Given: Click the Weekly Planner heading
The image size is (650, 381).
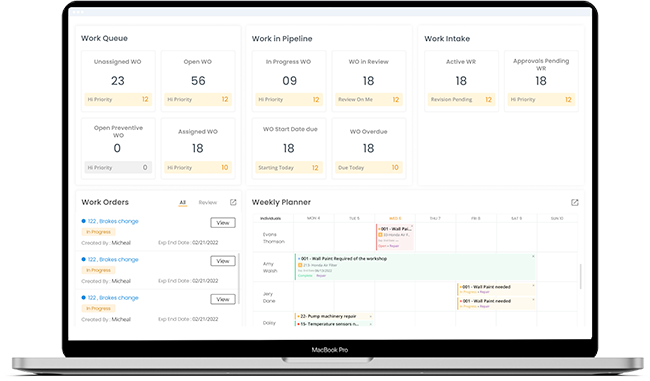Looking at the screenshot, I should coord(281,202).
